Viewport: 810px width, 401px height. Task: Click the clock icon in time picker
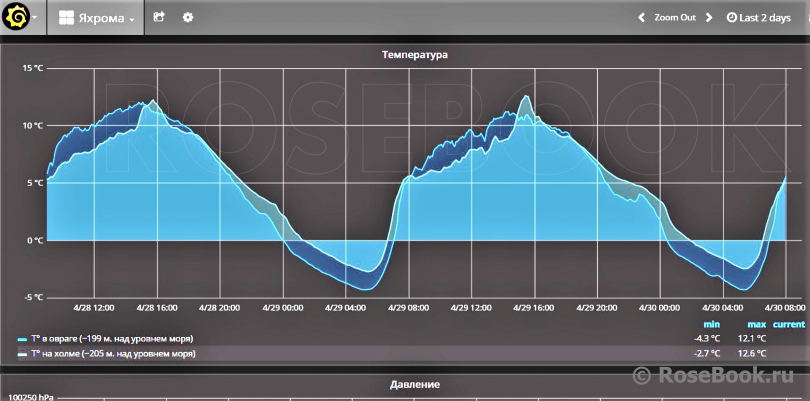point(731,18)
